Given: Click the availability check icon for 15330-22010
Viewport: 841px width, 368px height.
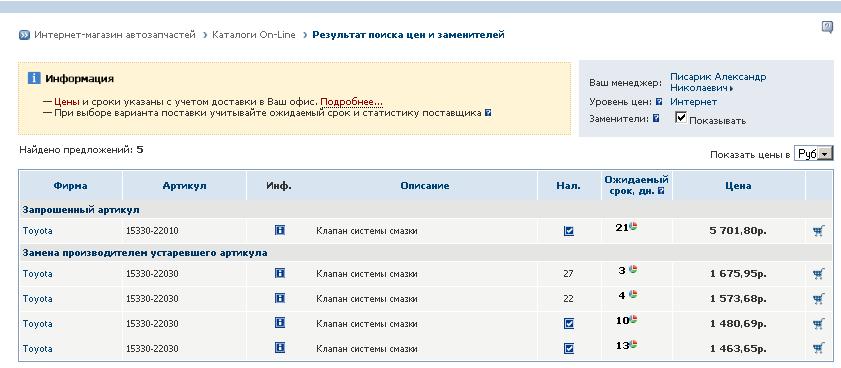Looking at the screenshot, I should click(569, 231).
